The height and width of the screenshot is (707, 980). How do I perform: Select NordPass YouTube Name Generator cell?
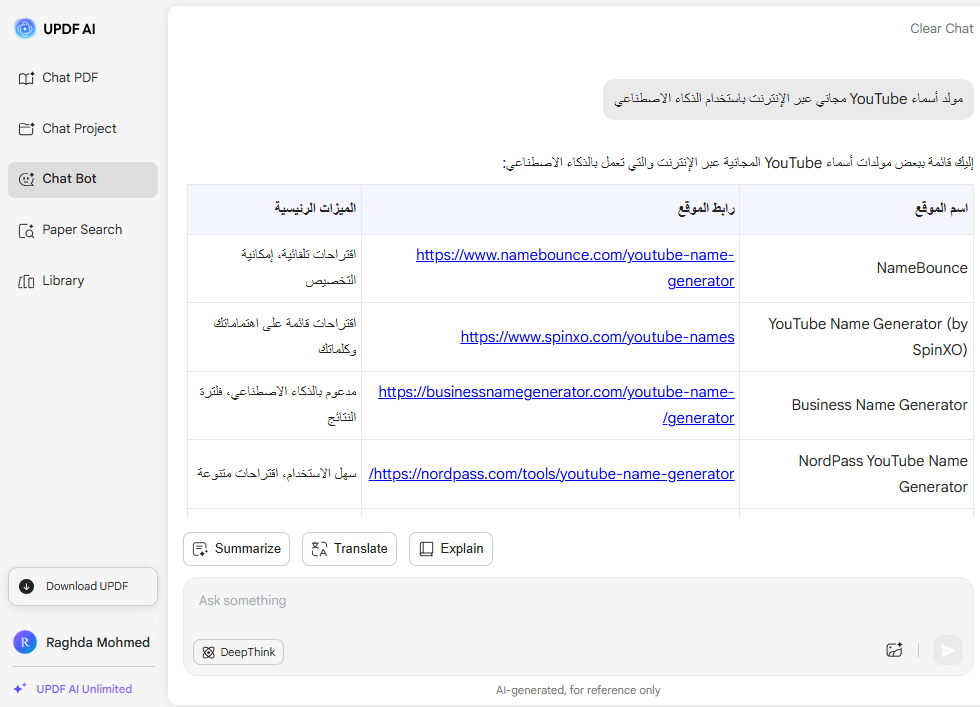pos(856,474)
